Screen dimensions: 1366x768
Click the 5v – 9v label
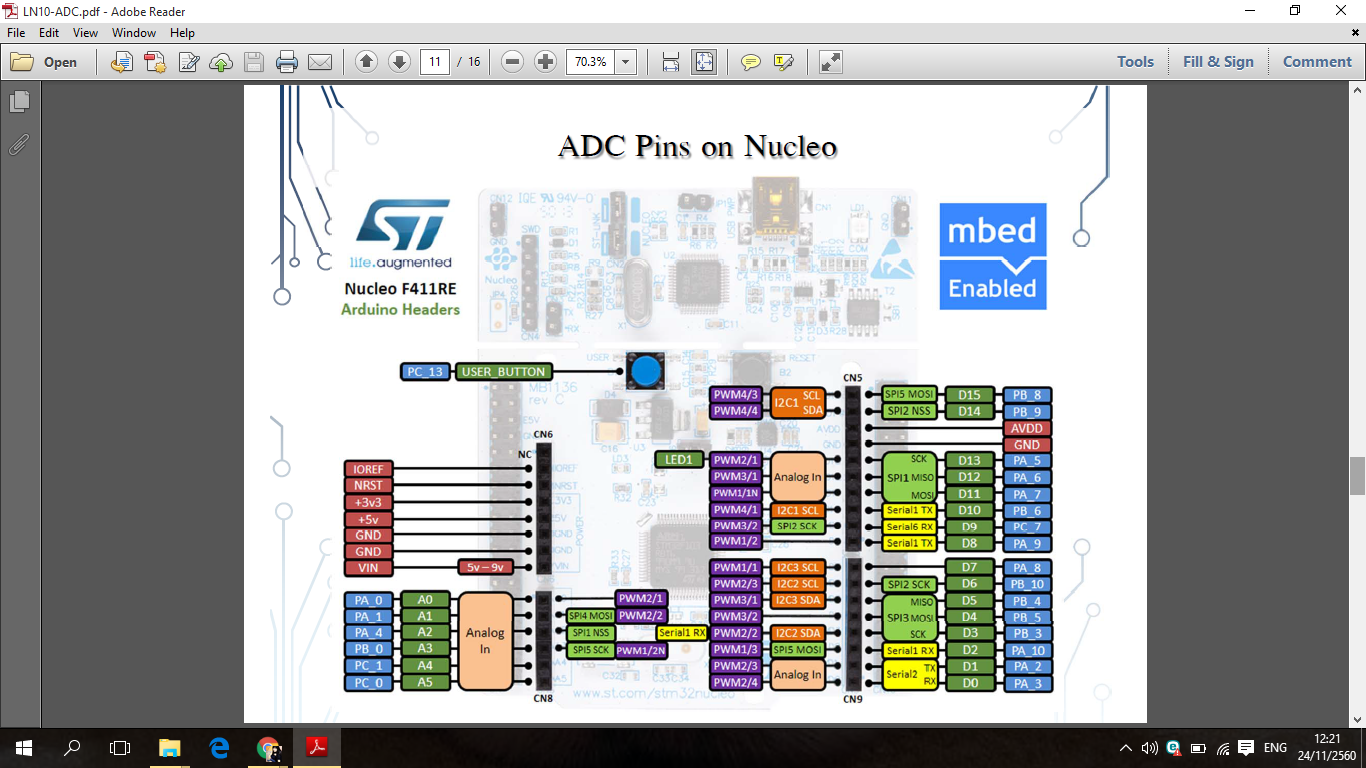click(x=485, y=568)
